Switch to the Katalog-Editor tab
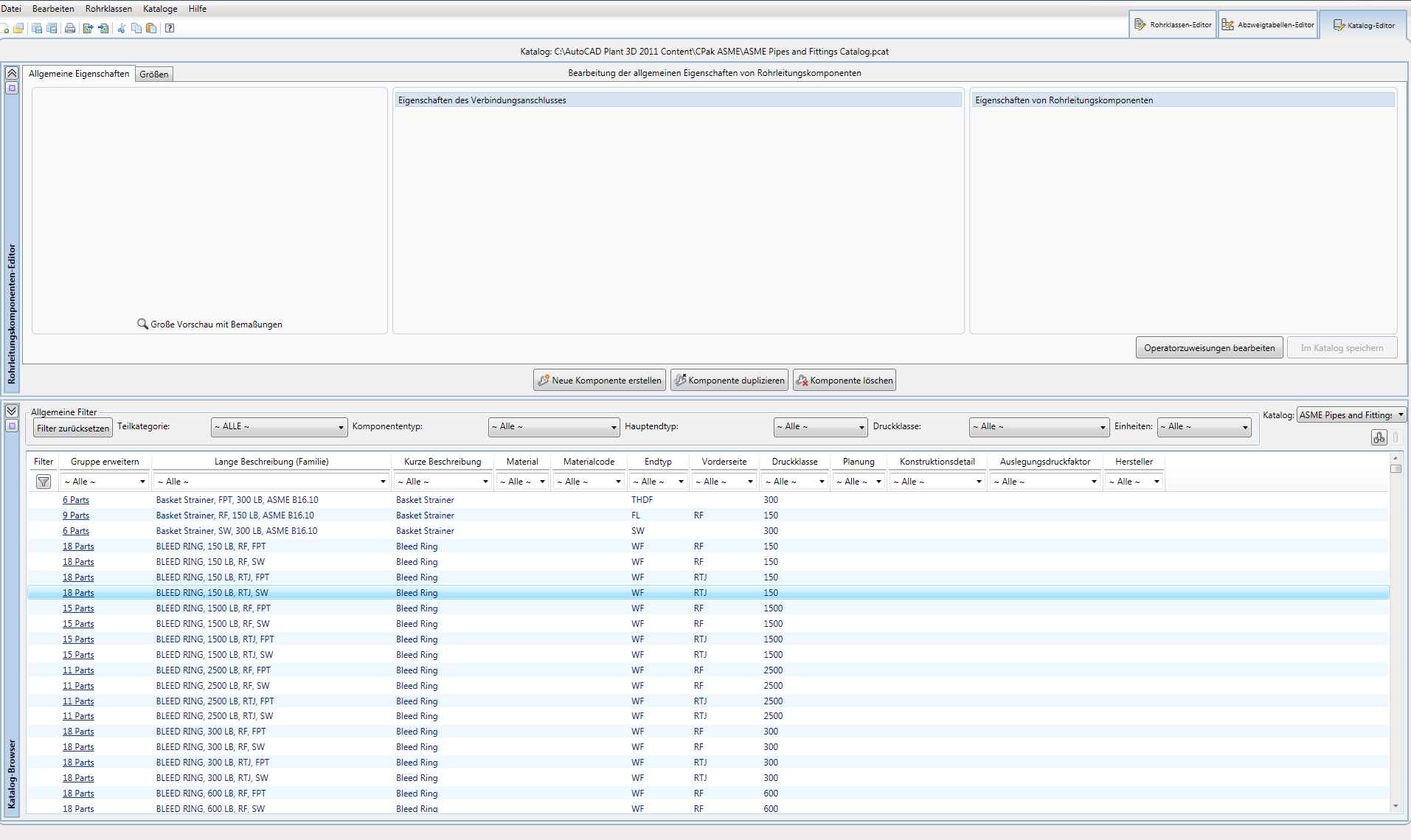 1363,25
